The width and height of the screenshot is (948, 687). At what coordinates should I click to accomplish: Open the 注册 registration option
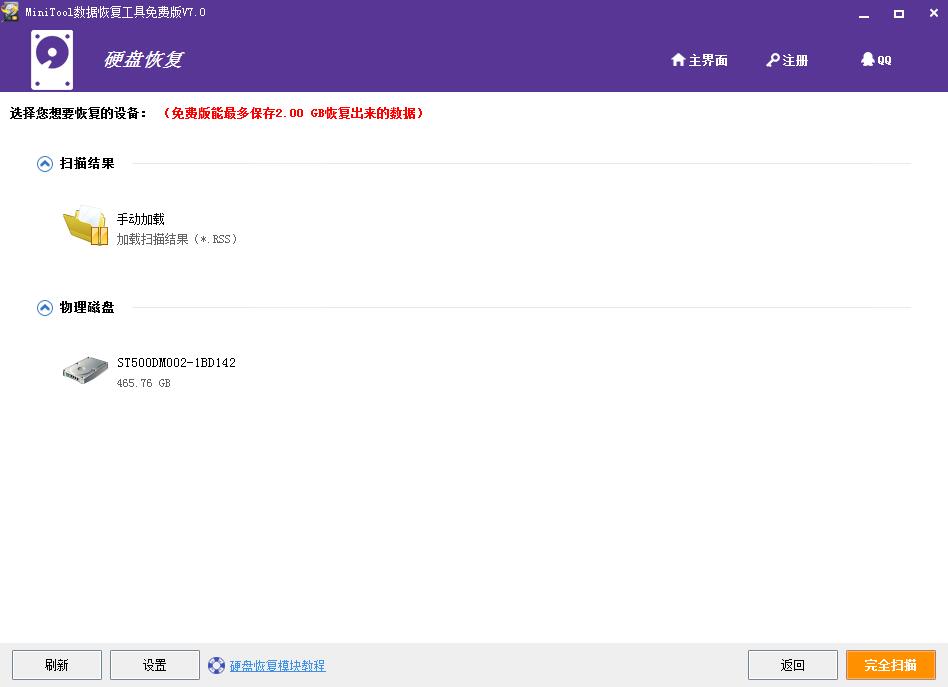[x=787, y=60]
